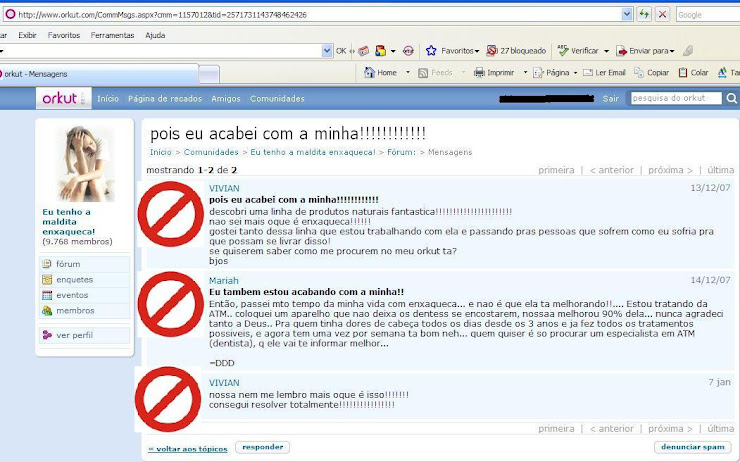
Task: Click the Imprimir printer icon
Action: click(x=479, y=73)
